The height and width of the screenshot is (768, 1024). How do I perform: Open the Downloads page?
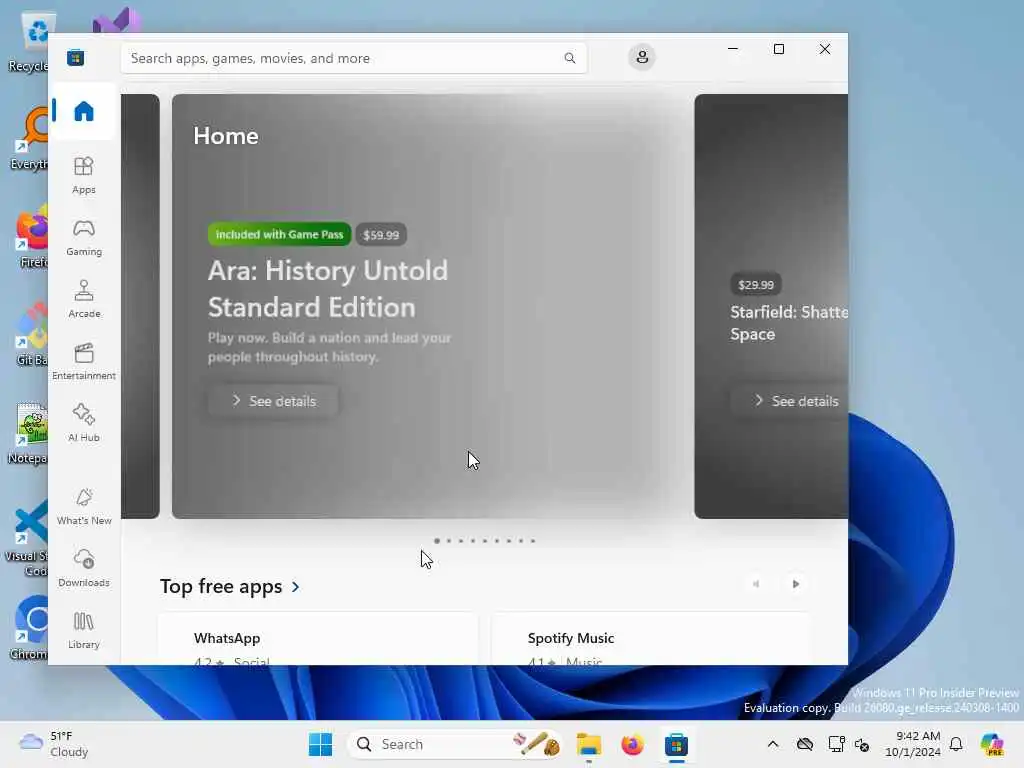(84, 569)
